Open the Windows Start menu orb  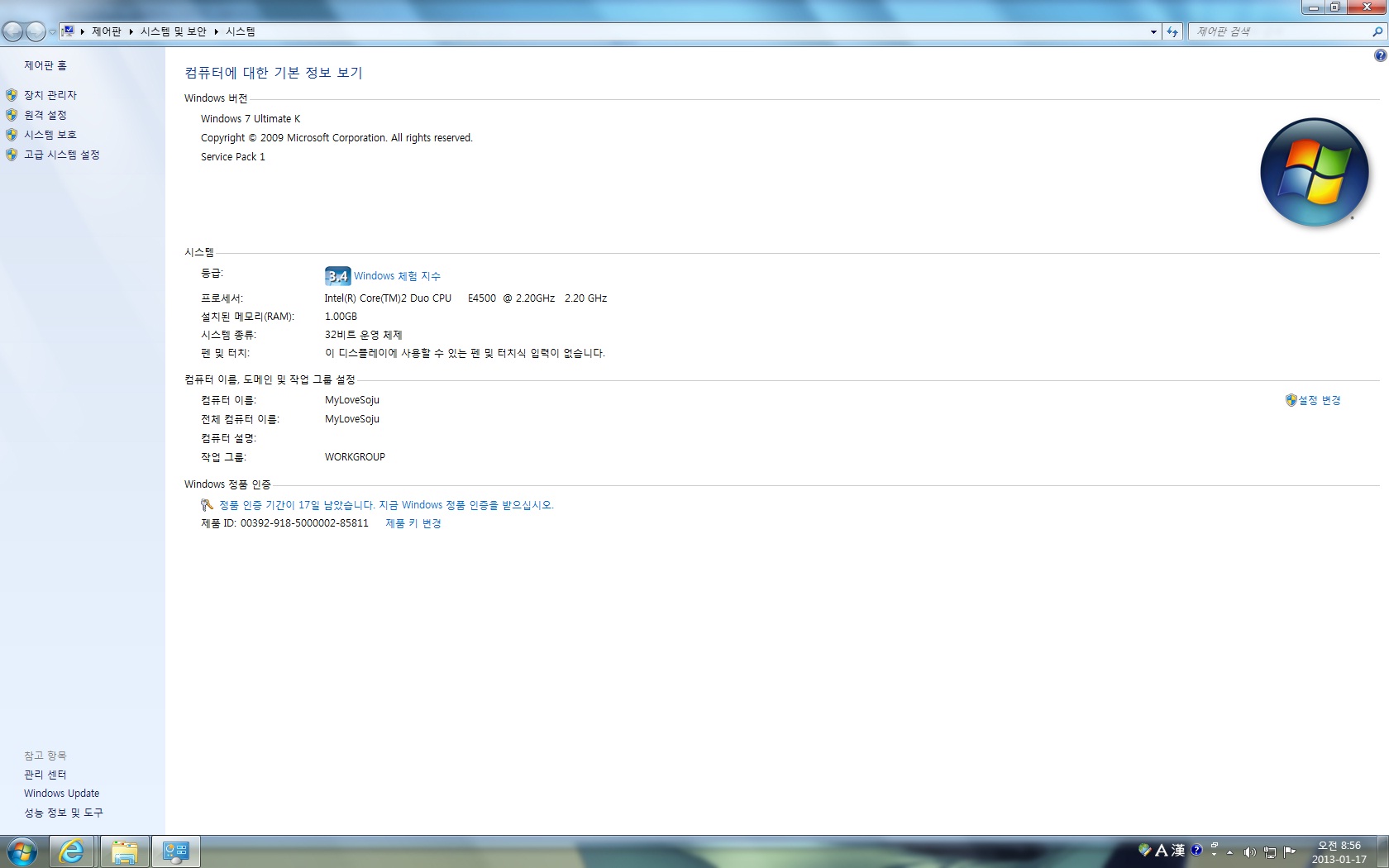pyautogui.click(x=21, y=851)
